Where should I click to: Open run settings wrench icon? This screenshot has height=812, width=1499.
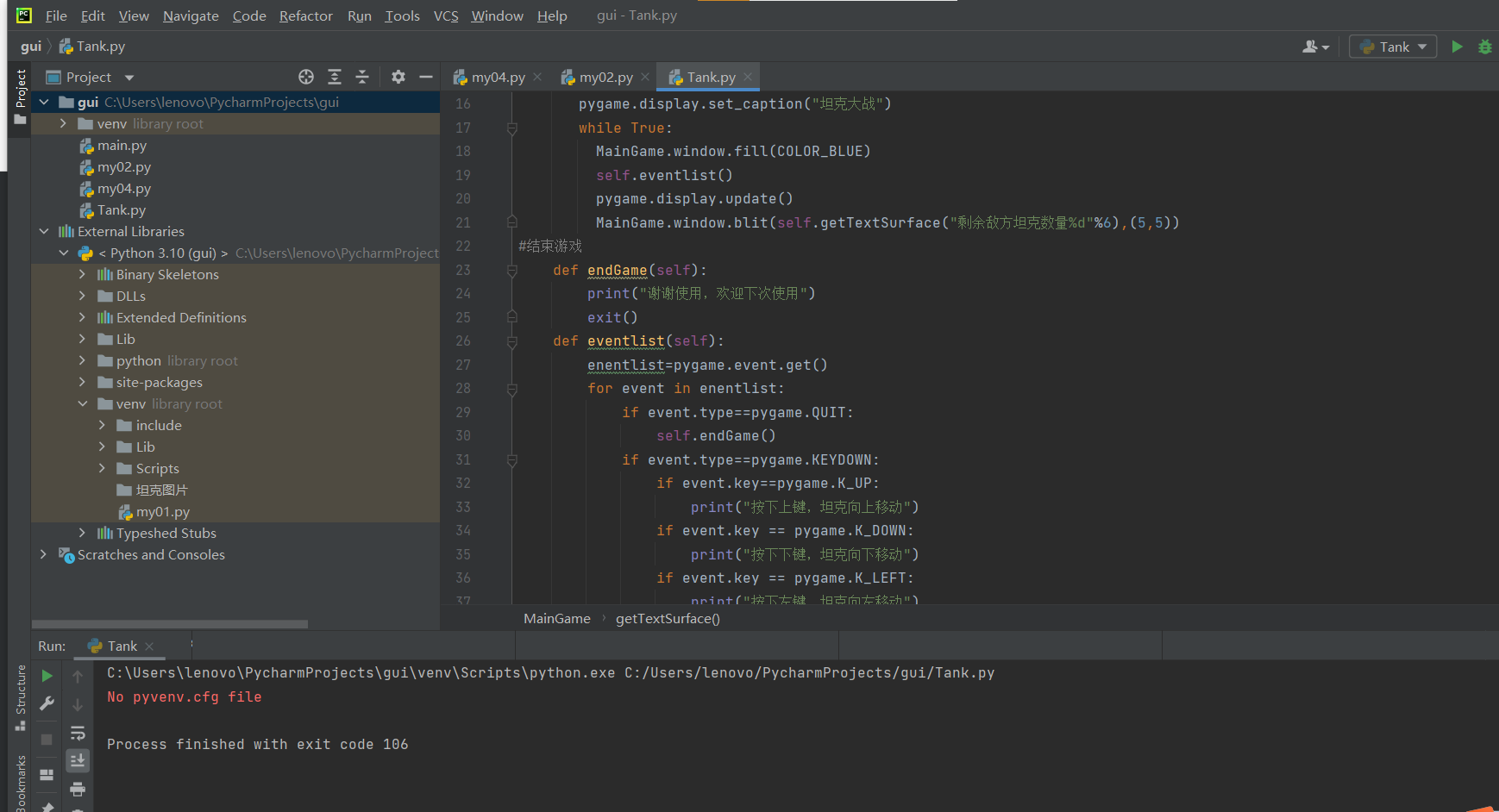tap(47, 703)
